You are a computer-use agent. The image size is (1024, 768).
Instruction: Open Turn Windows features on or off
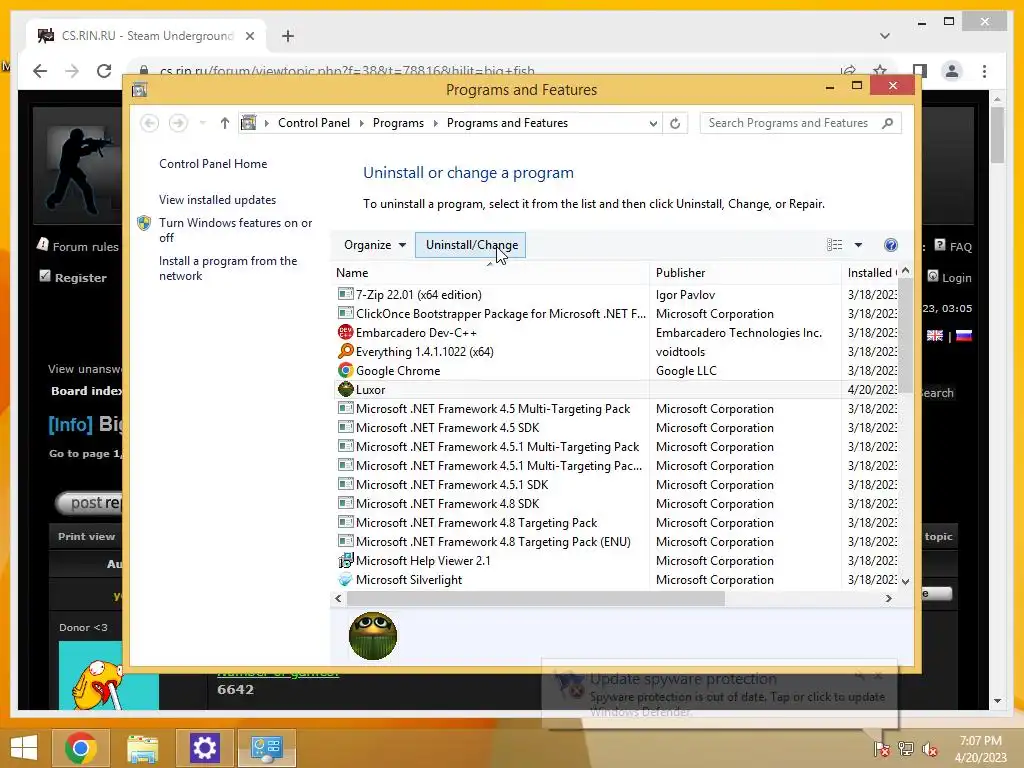tap(236, 230)
